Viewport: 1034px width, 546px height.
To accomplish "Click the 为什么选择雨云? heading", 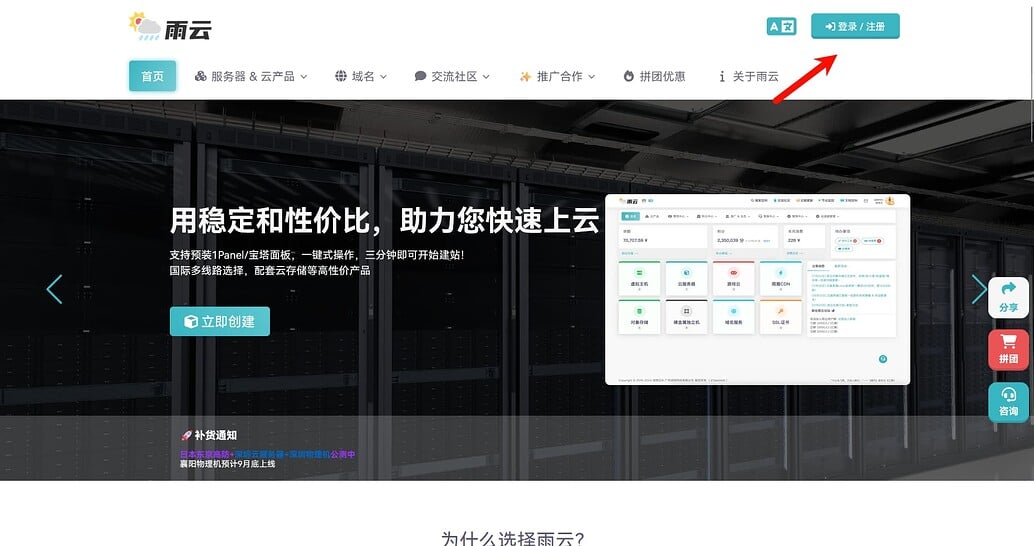I will click(x=512, y=539).
